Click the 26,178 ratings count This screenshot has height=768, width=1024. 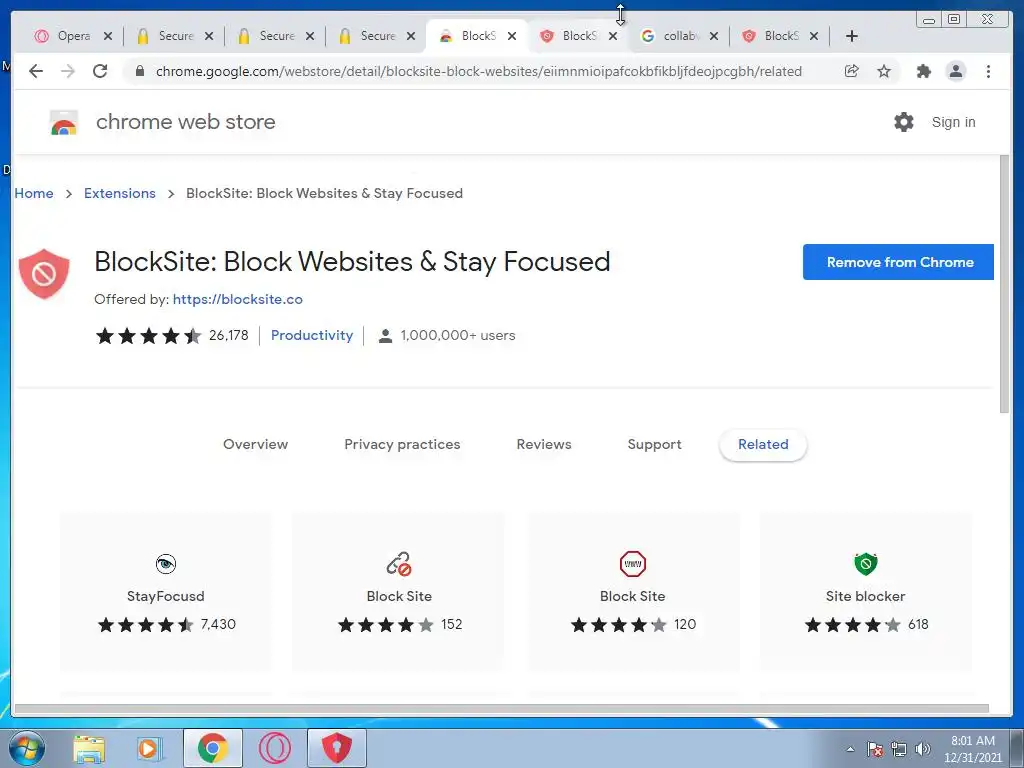tap(229, 335)
